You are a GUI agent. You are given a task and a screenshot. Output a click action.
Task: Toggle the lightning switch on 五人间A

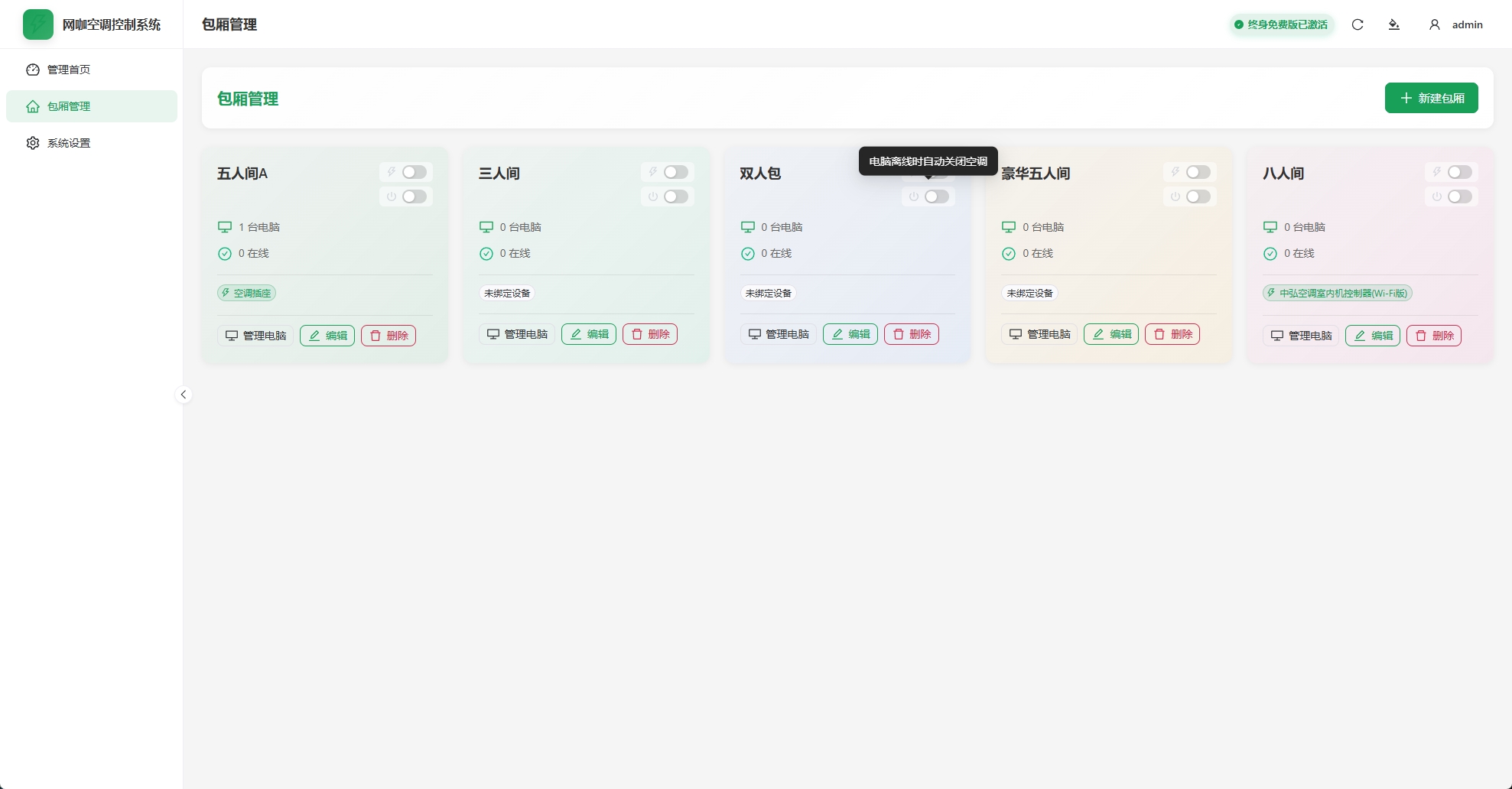(x=414, y=172)
